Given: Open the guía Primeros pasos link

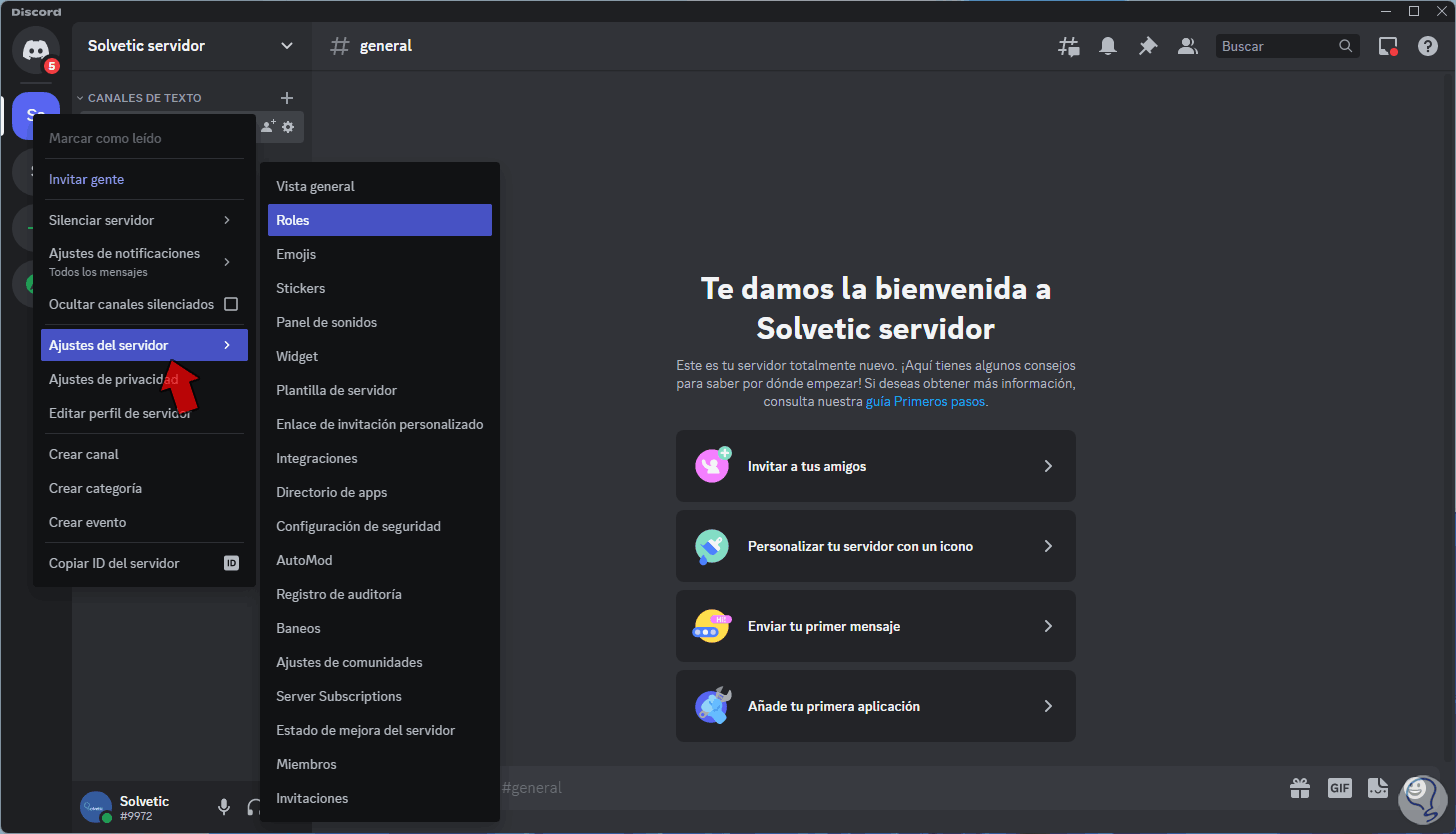Looking at the screenshot, I should pos(925,401).
